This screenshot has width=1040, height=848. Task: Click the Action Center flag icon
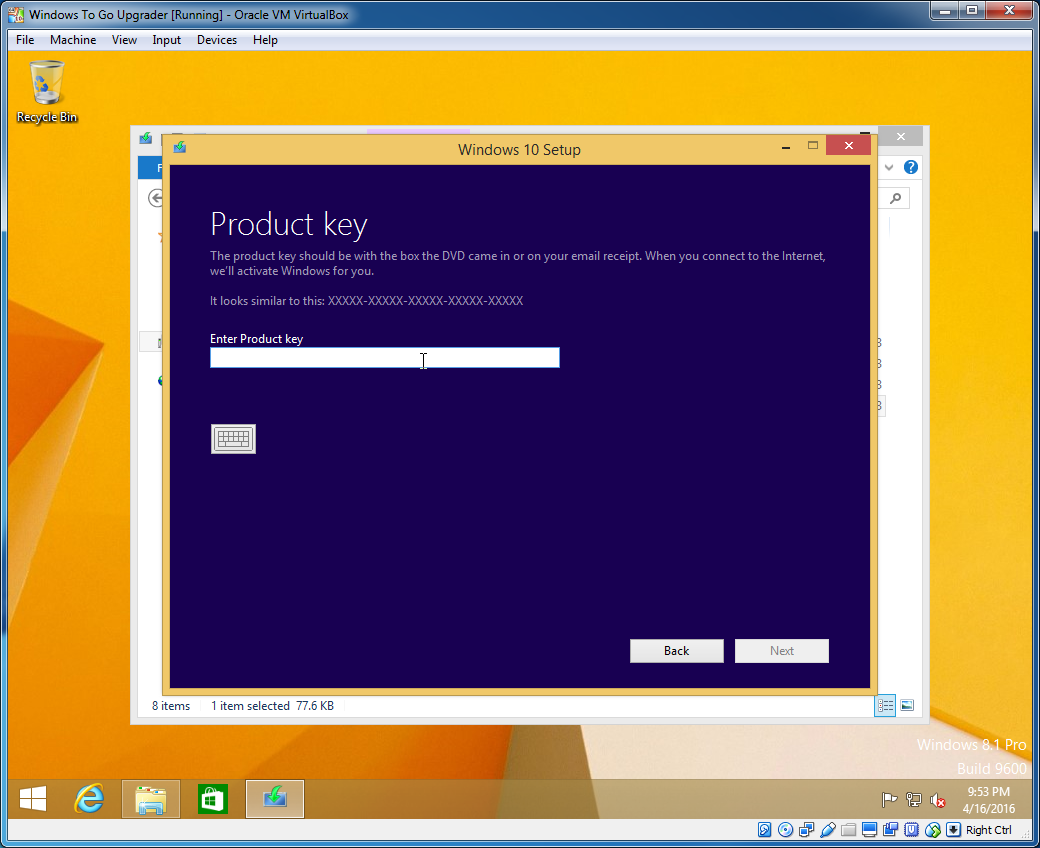[x=889, y=800]
